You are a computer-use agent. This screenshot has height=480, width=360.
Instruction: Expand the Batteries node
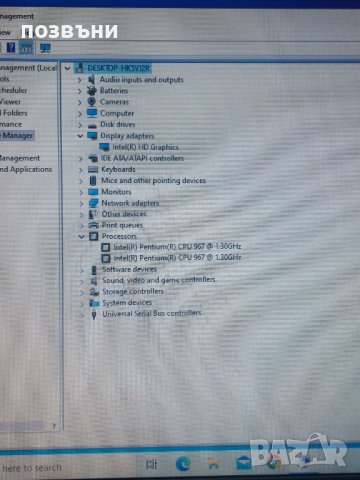pos(80,91)
